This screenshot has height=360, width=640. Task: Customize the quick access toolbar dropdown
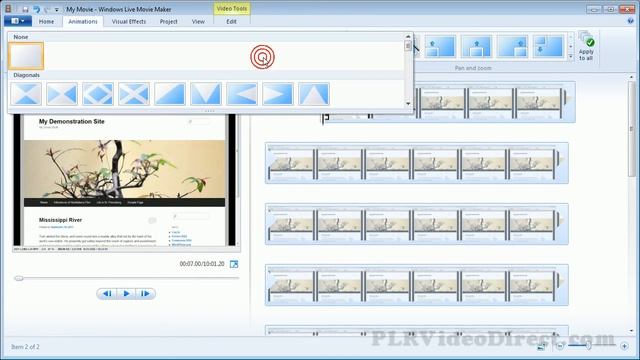56,9
